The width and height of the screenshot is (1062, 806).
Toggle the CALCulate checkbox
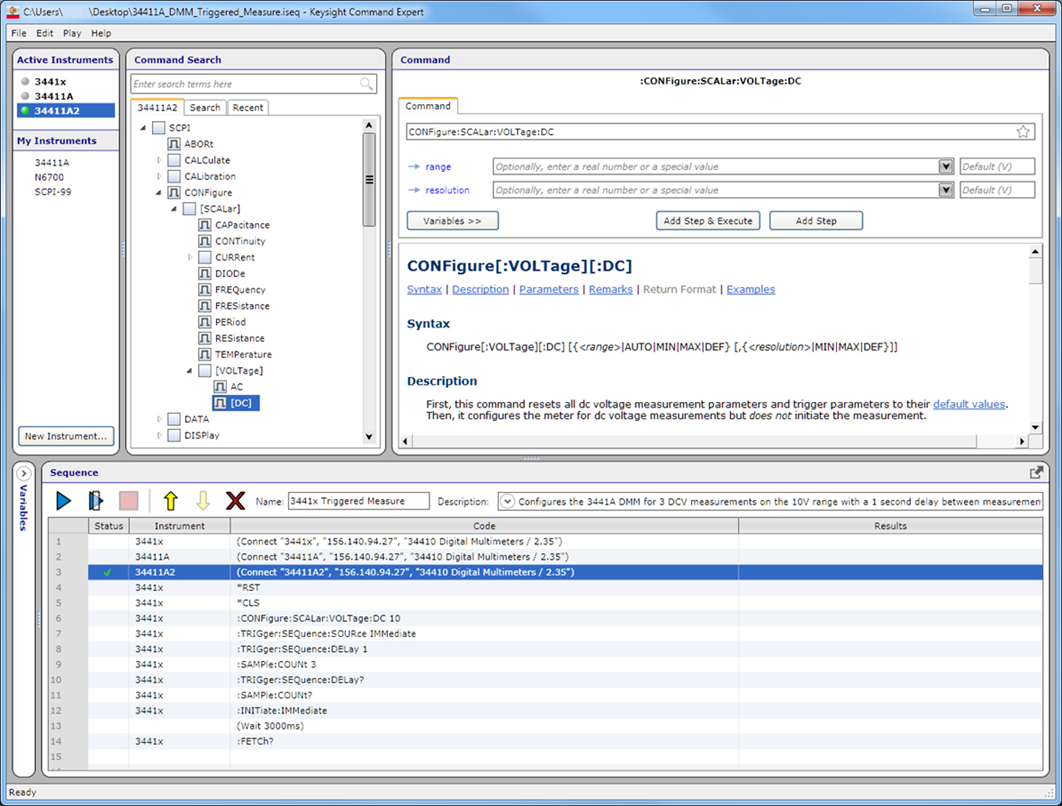174,161
